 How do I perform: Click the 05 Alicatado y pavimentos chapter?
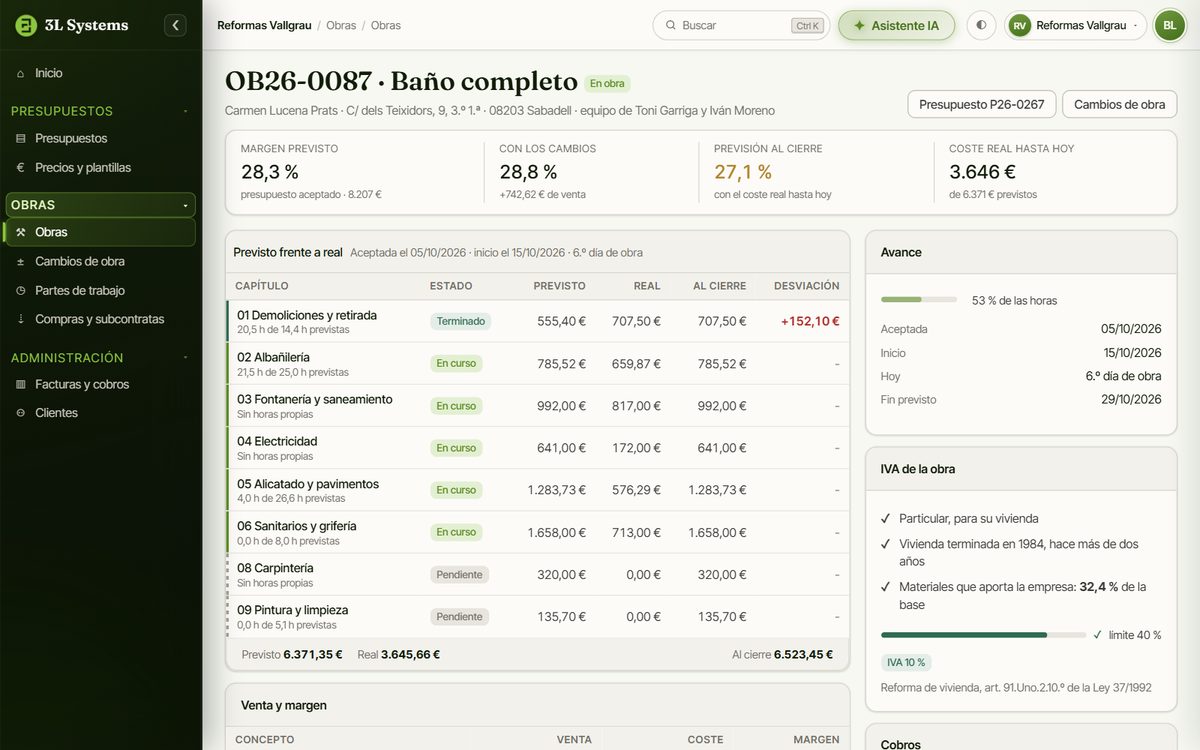click(x=308, y=484)
